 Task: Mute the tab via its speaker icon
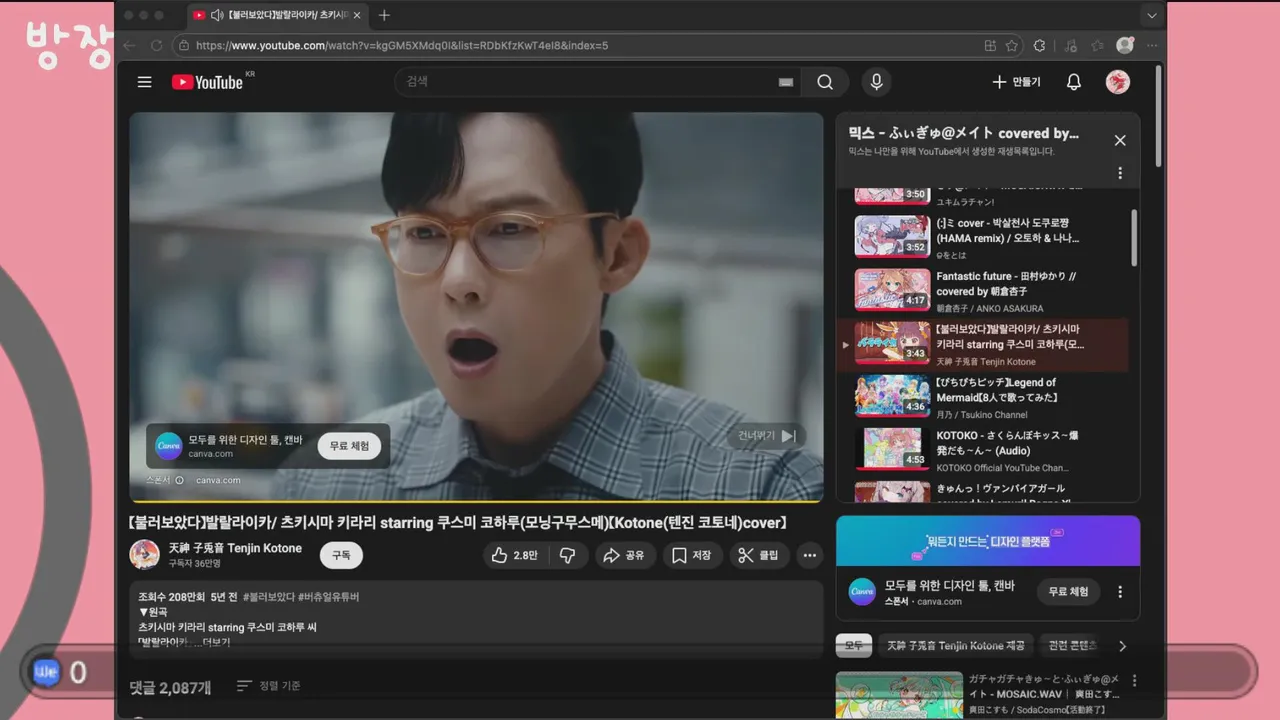(x=217, y=15)
